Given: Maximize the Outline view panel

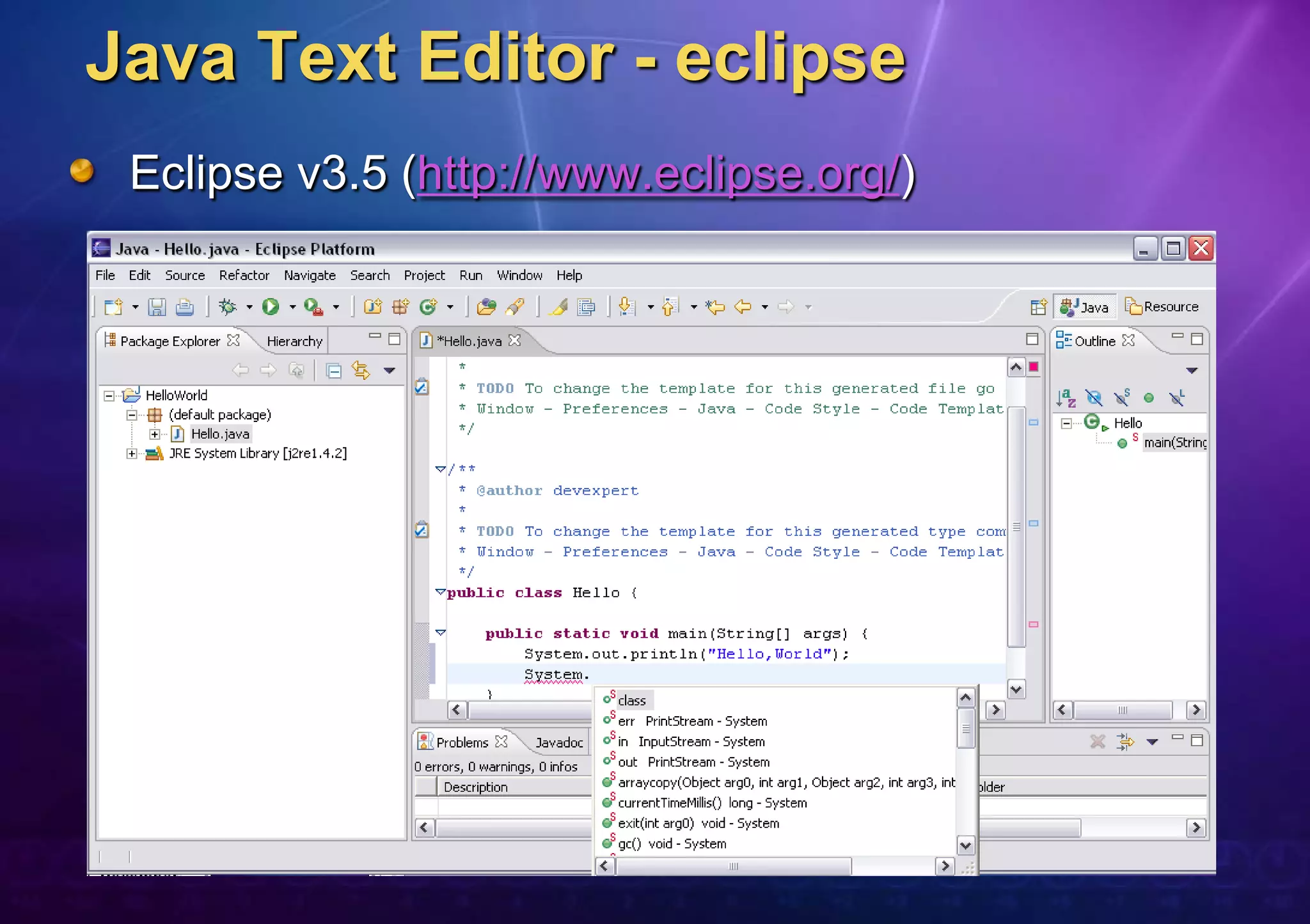Looking at the screenshot, I should [x=1197, y=340].
